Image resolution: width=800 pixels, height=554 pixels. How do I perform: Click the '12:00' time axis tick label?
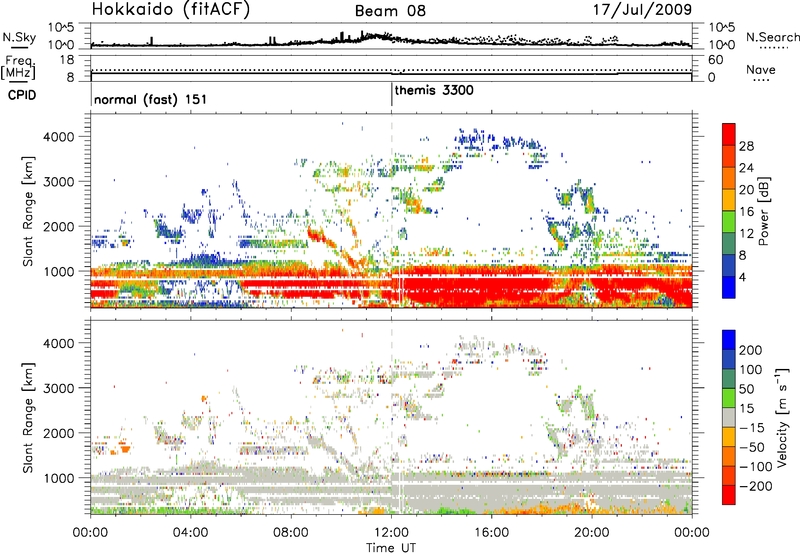391,533
